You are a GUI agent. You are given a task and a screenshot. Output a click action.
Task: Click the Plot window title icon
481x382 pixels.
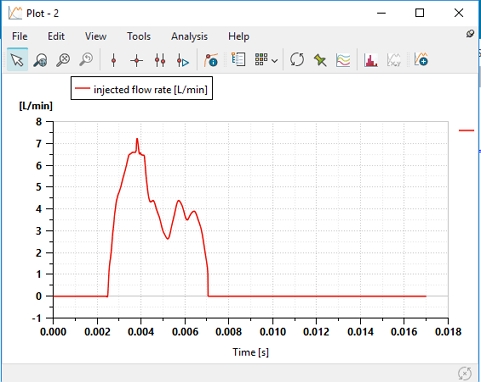pos(15,13)
